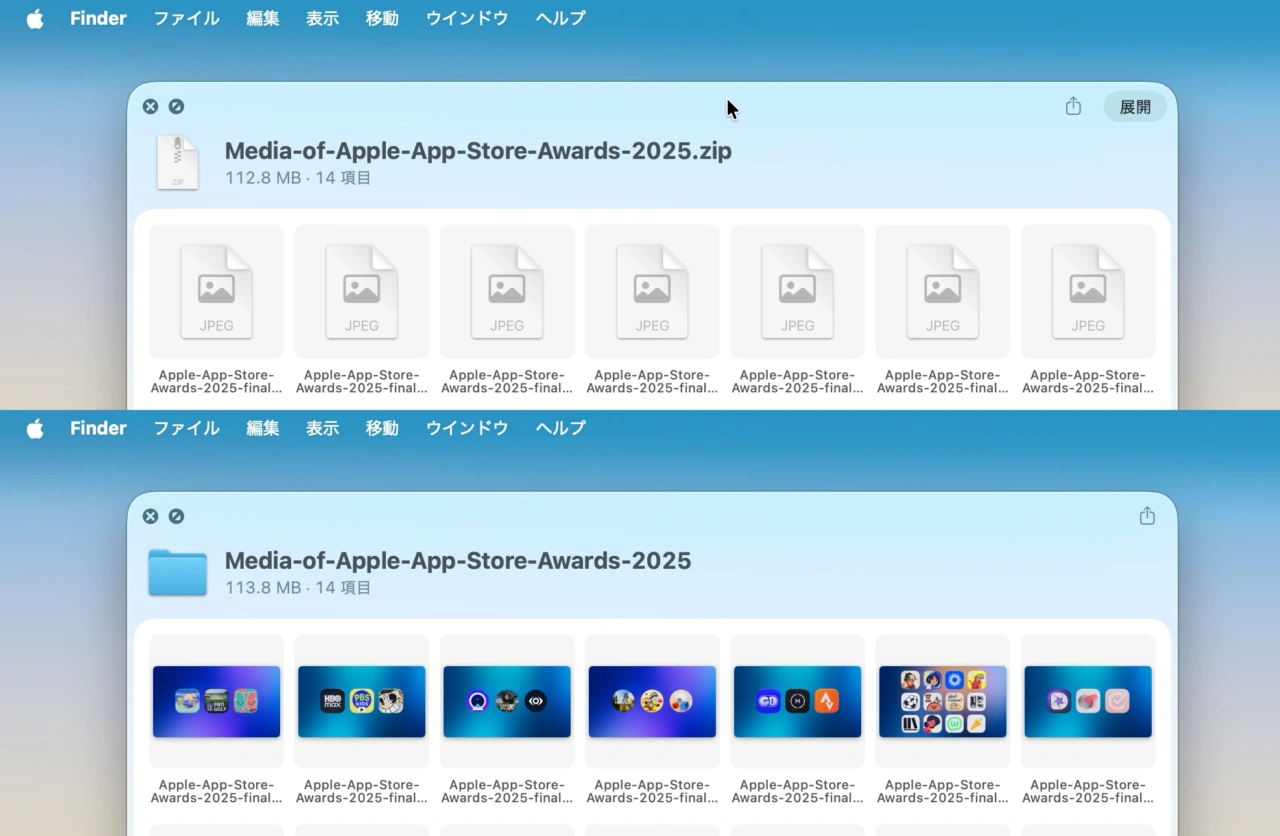
Task: Open the 編集 menu above the zip preview
Action: 263,19
